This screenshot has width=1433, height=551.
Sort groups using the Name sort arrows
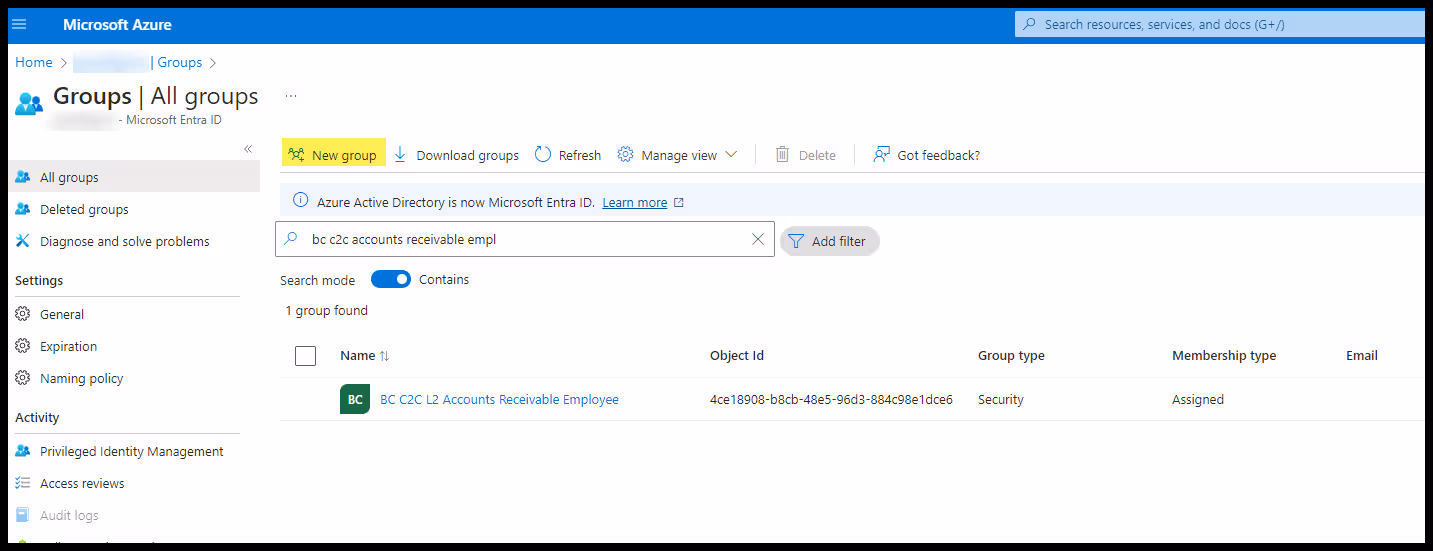[385, 356]
